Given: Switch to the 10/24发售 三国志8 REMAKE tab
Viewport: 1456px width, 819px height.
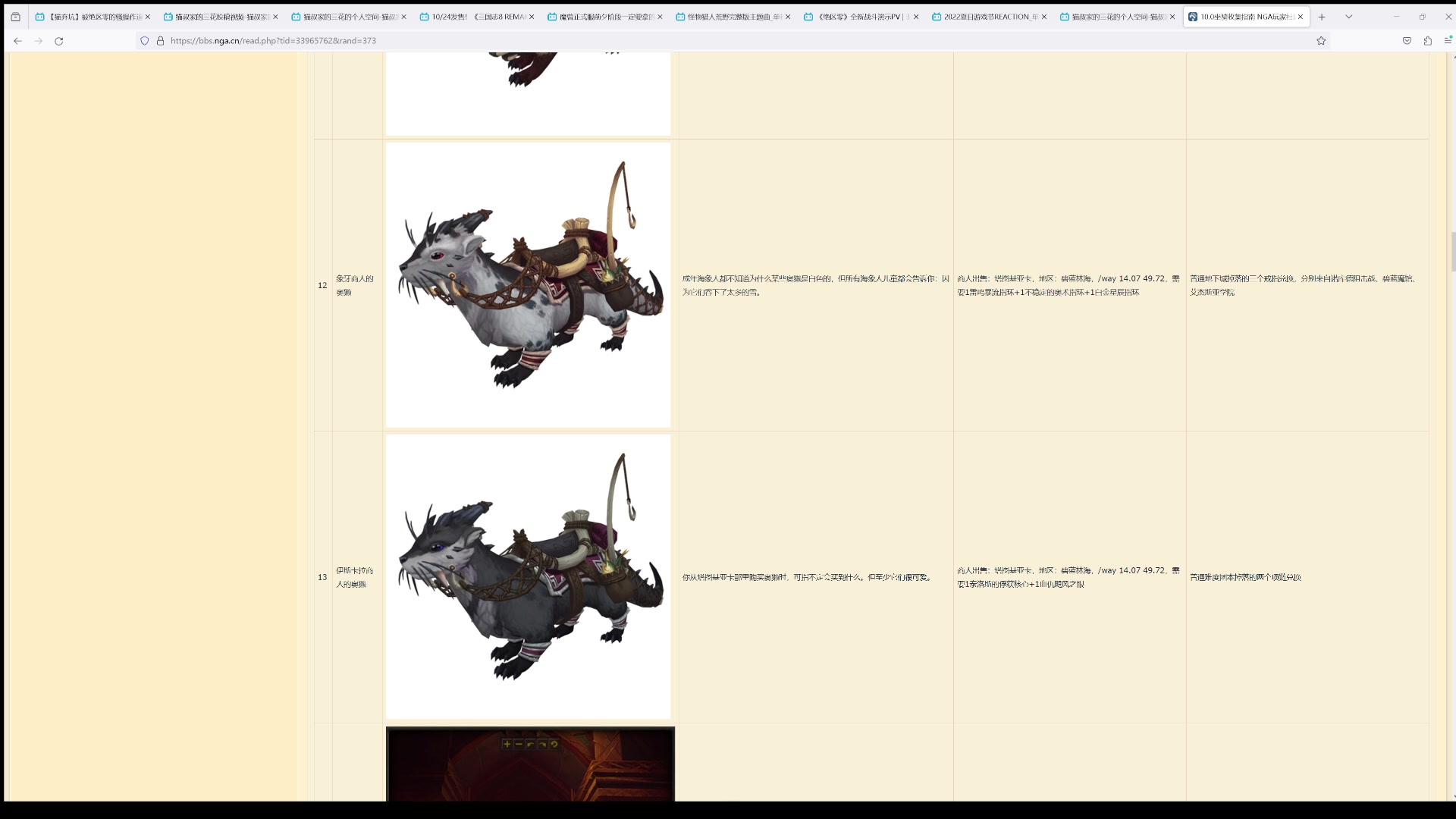Looking at the screenshot, I should coord(477,17).
